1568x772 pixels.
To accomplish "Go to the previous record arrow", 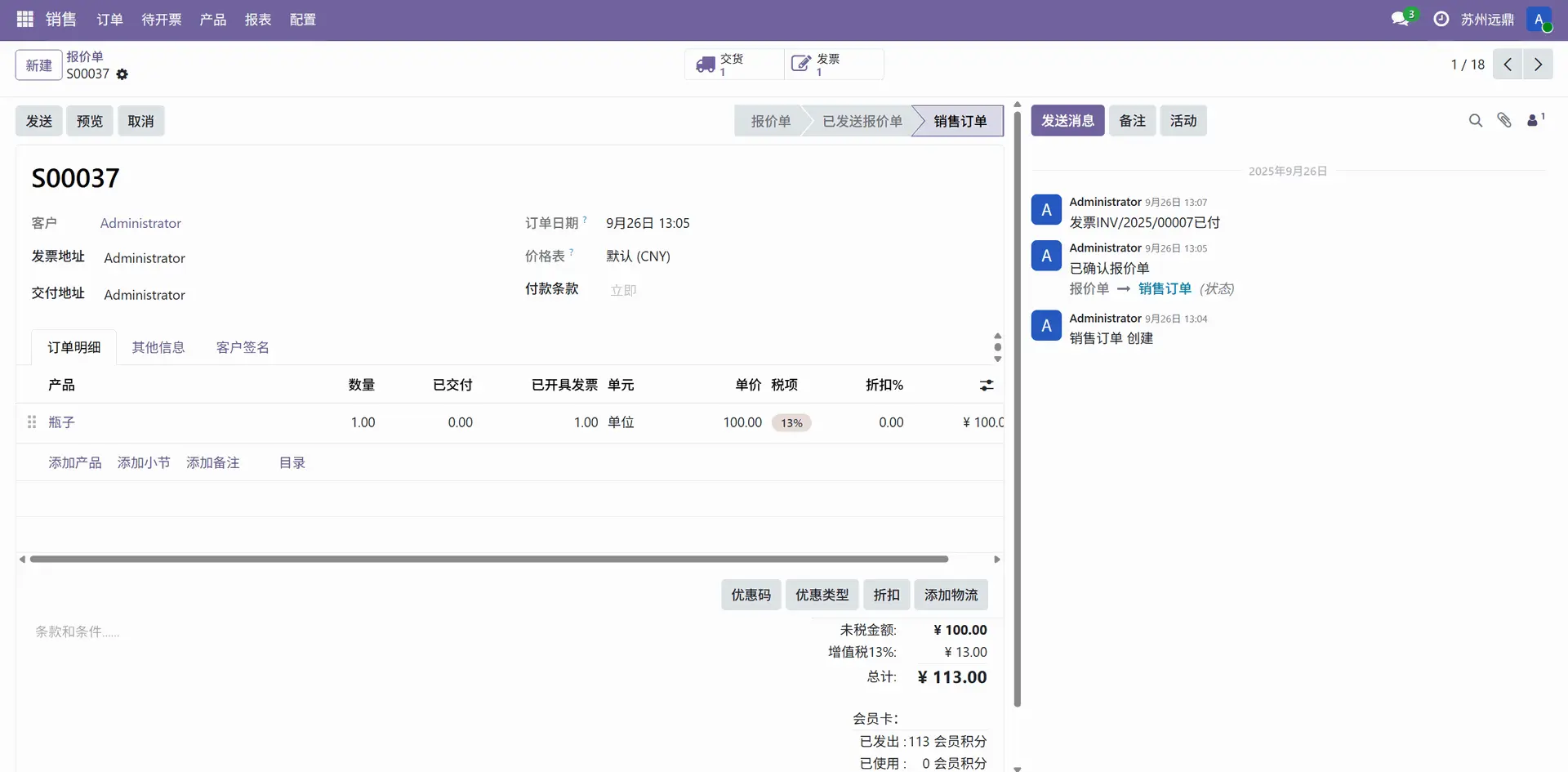I will [1508, 65].
